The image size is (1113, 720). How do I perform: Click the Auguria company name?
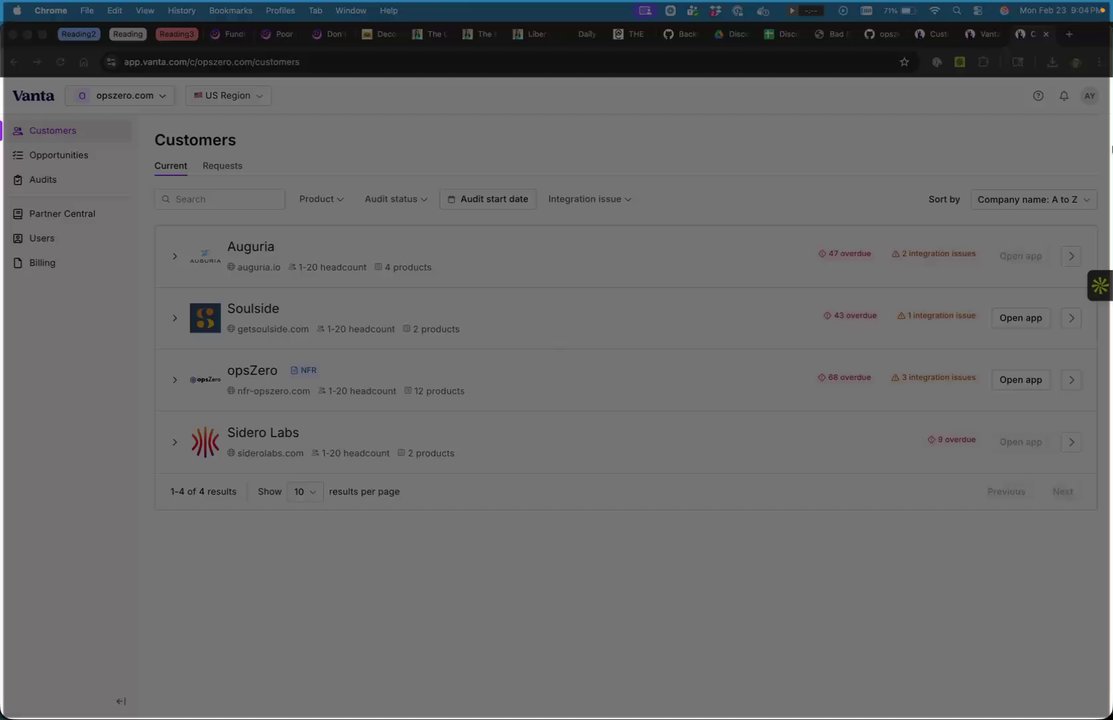tap(251, 247)
